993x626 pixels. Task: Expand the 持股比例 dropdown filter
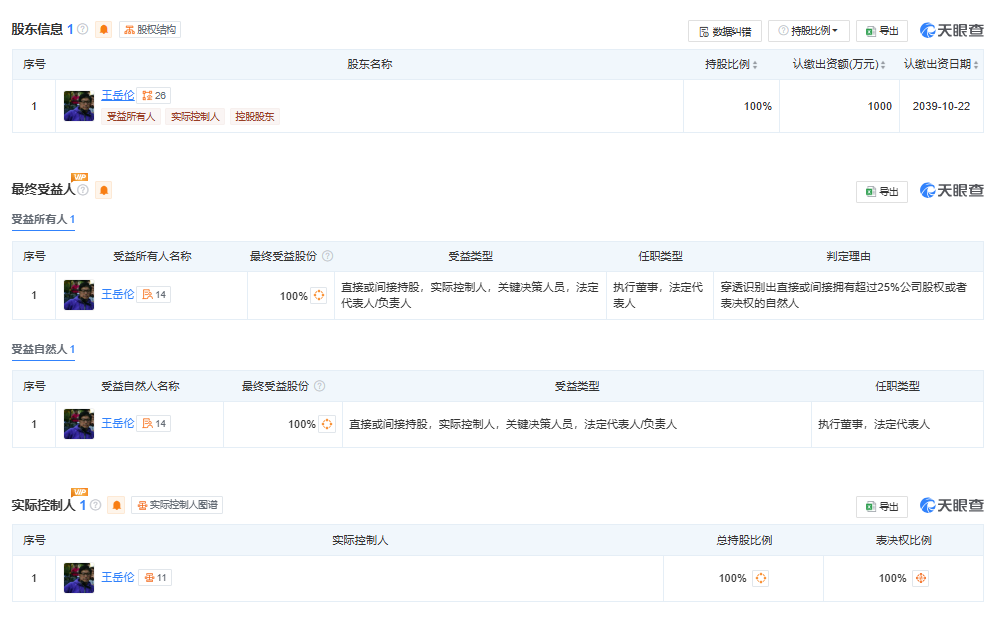808,31
